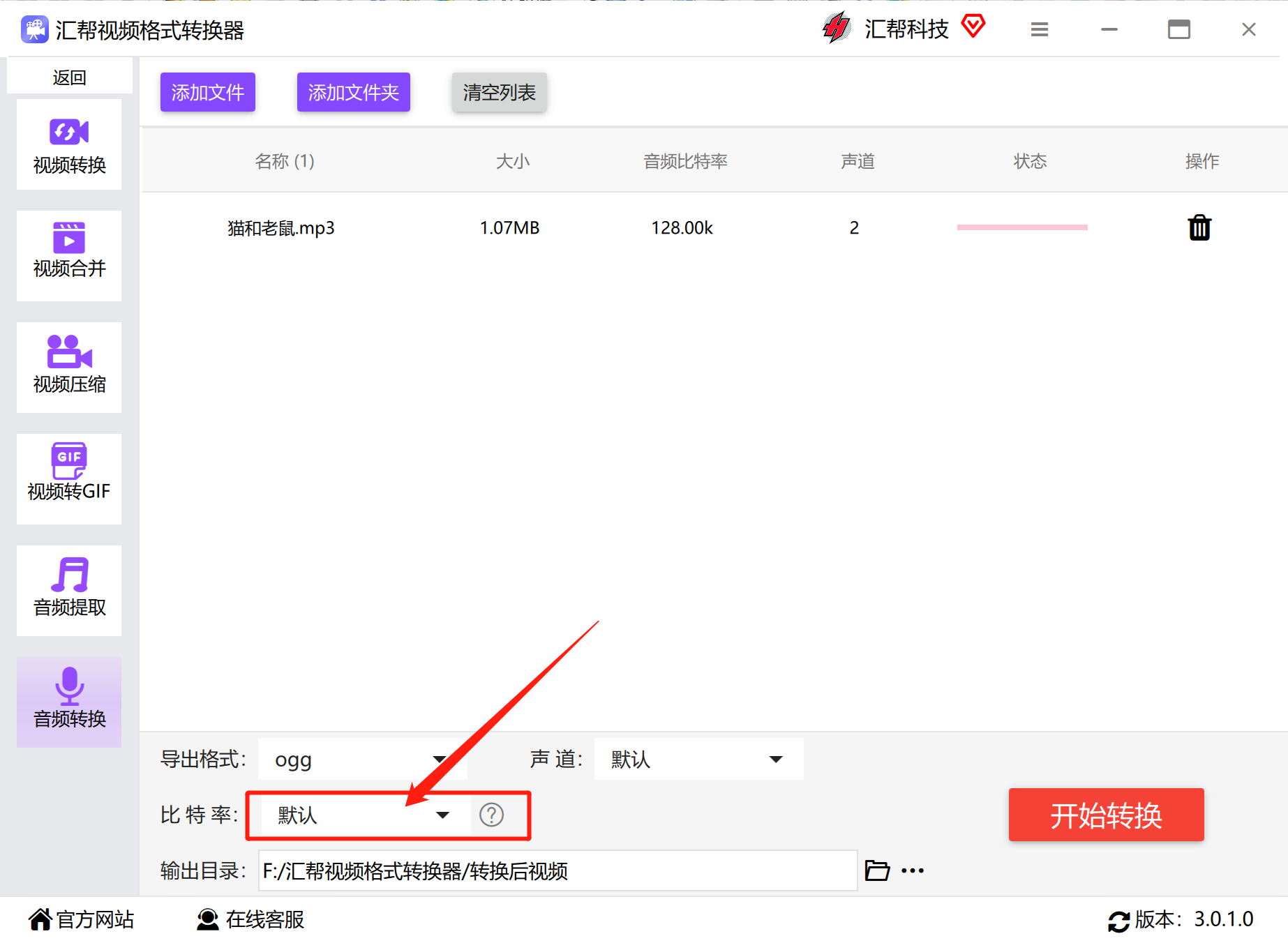Click the 添加文件夹 add folder button
Image resolution: width=1288 pixels, height=943 pixels.
(354, 92)
